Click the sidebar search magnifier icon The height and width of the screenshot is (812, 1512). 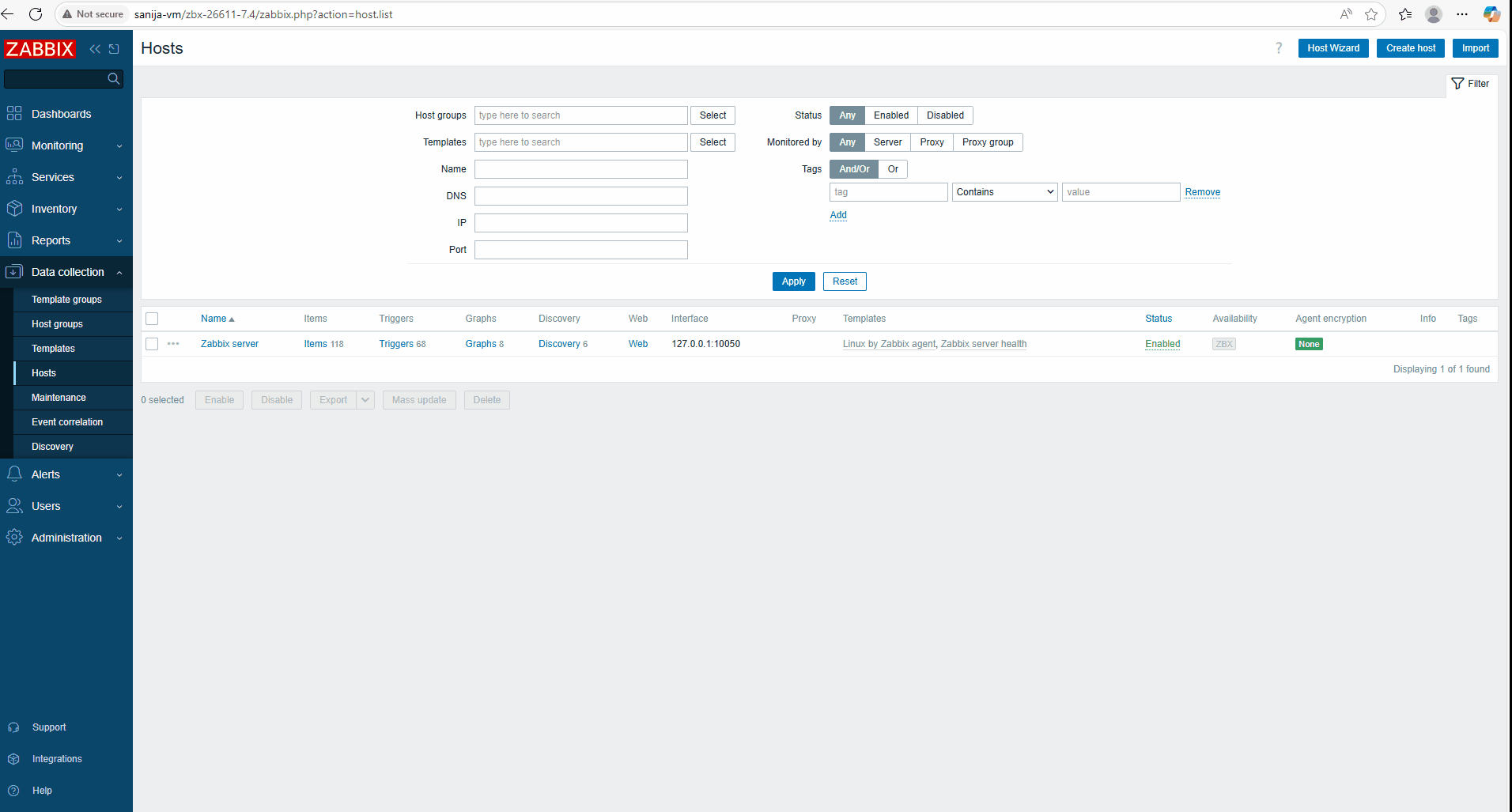point(113,78)
